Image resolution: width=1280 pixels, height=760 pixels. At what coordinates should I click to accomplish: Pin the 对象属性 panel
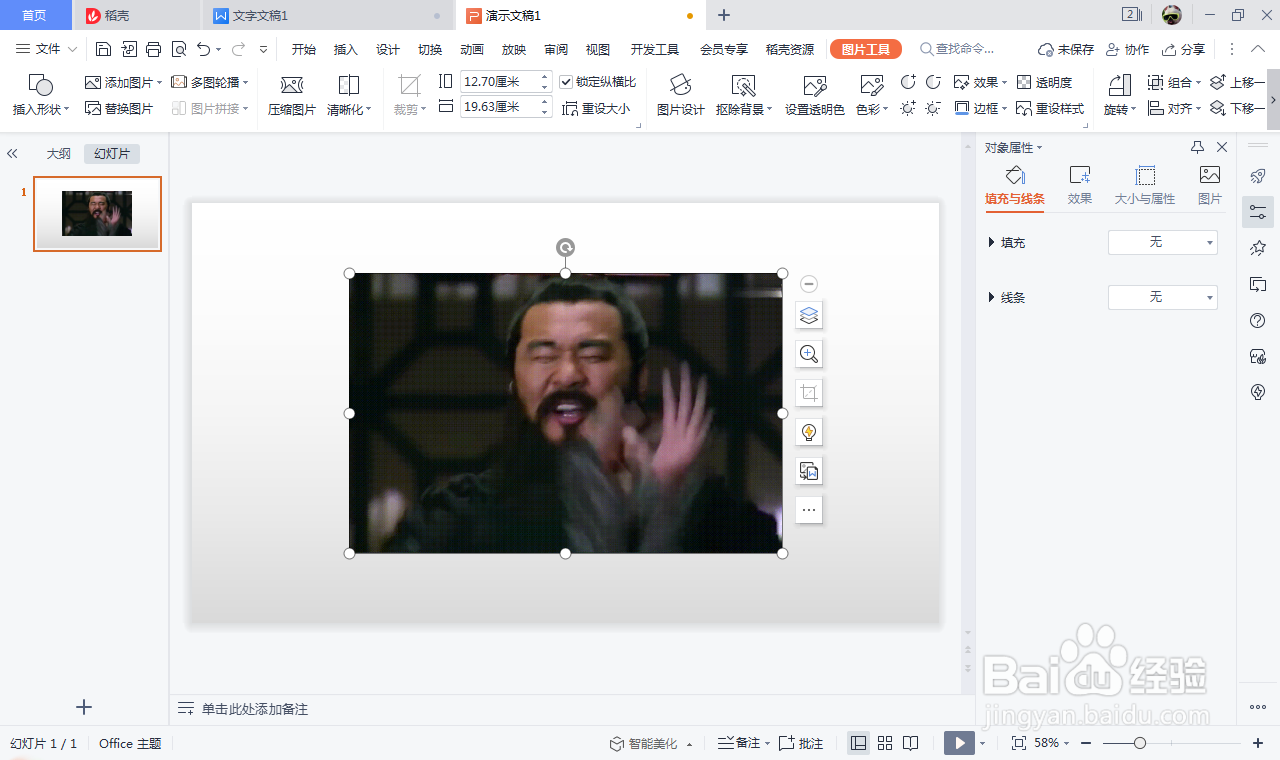[x=1198, y=147]
